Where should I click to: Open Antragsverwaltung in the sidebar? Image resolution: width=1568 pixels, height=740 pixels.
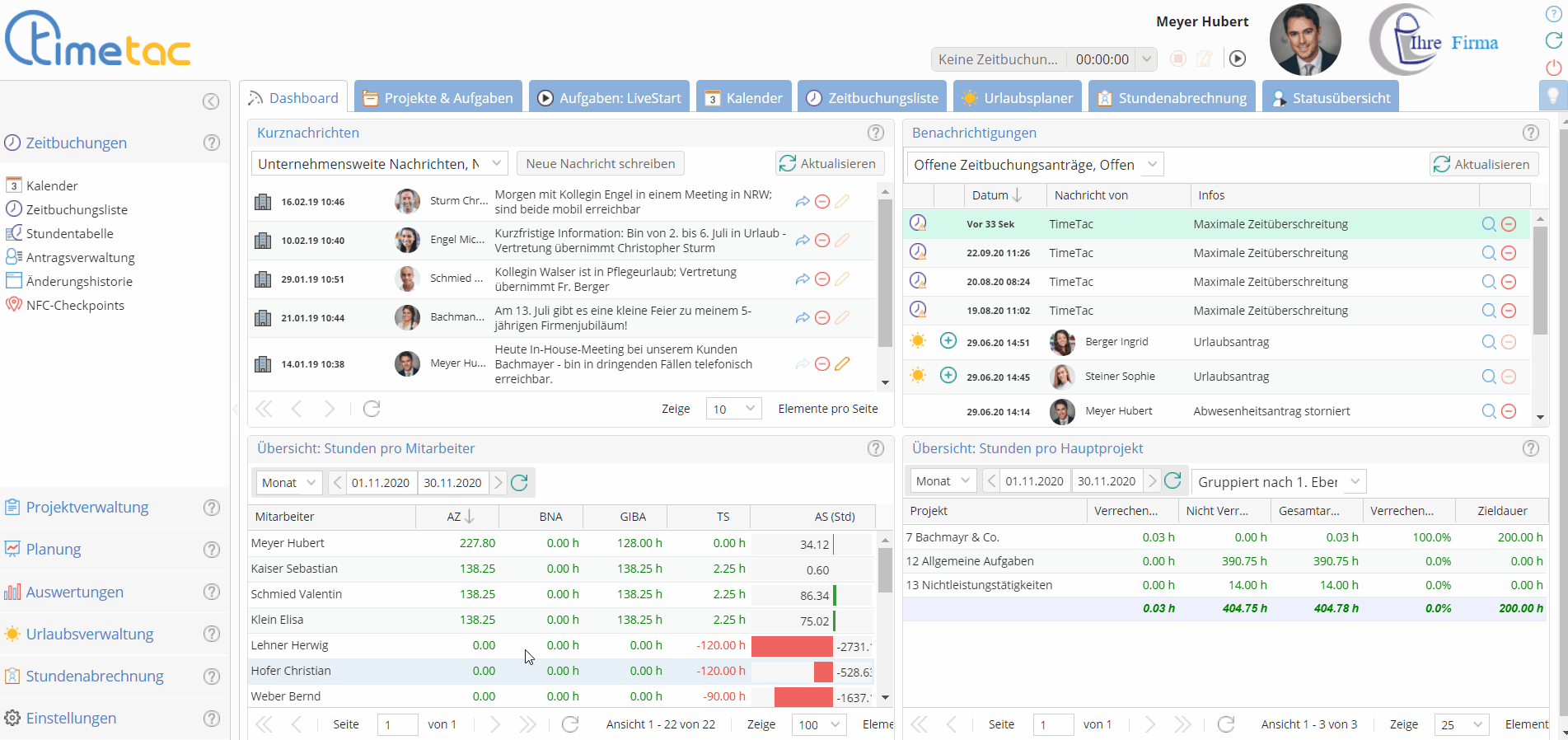click(80, 257)
